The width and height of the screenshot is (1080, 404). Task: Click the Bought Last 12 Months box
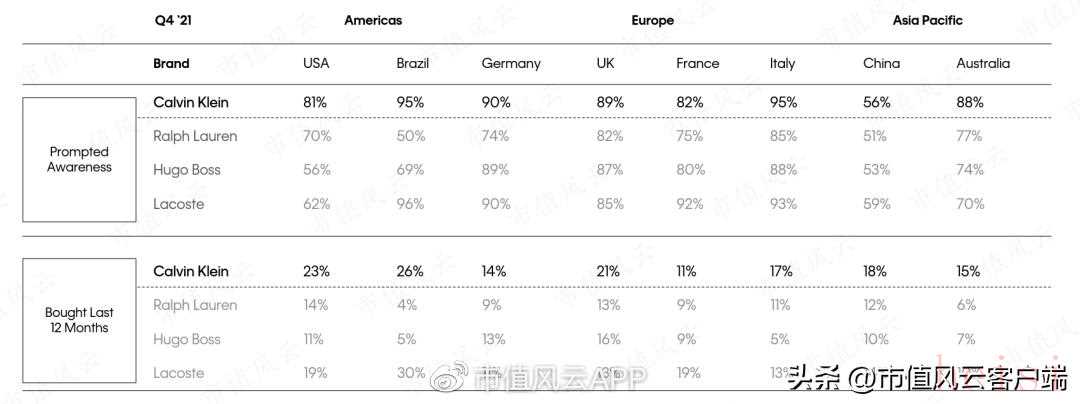(79, 320)
